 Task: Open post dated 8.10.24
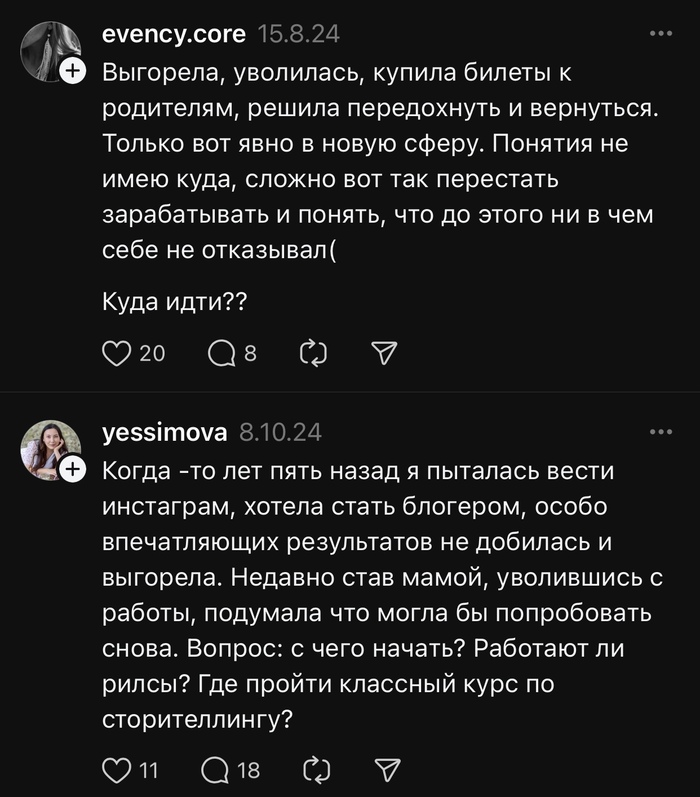280,432
